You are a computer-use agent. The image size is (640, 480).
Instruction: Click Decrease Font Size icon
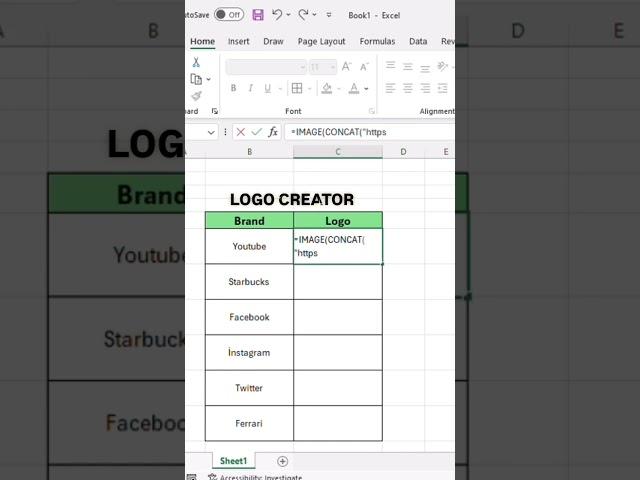pyautogui.click(x=364, y=66)
